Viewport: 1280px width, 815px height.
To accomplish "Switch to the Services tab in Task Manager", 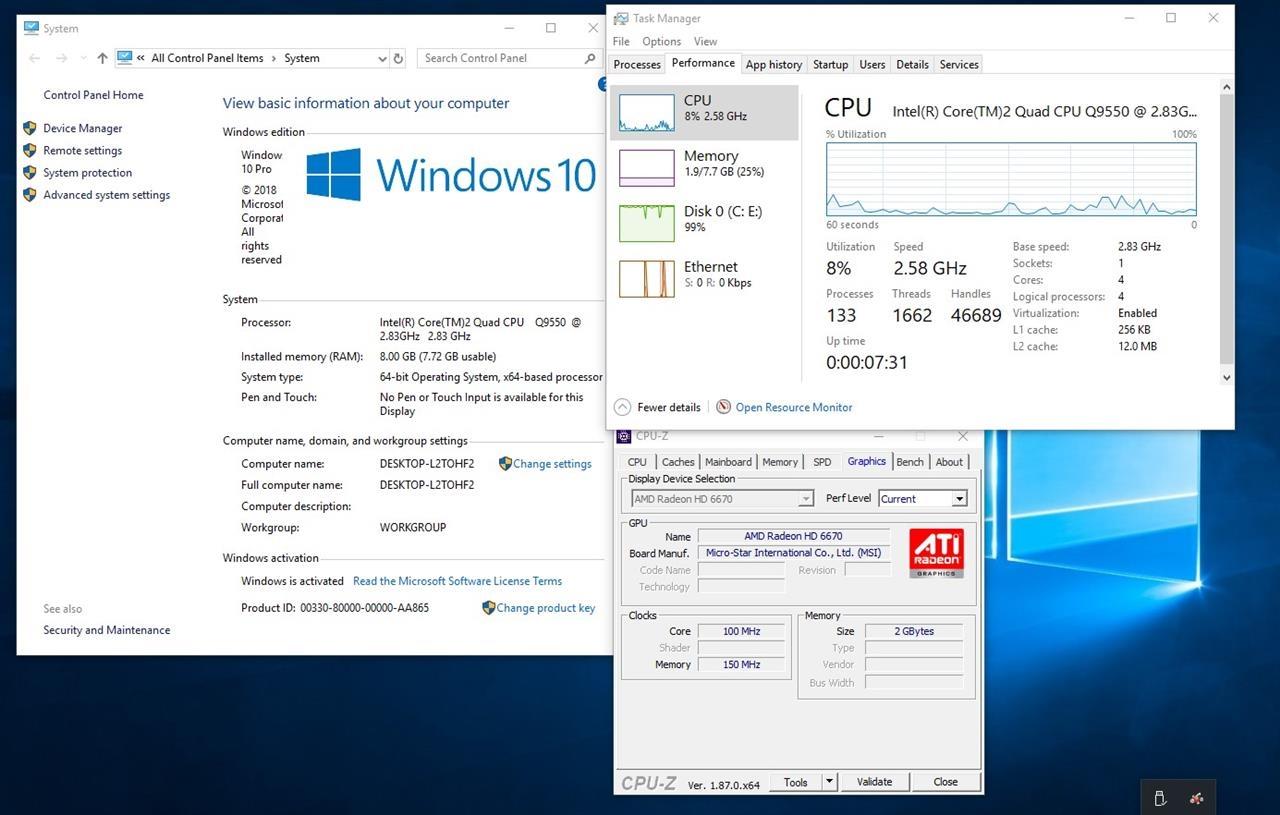I will (959, 64).
